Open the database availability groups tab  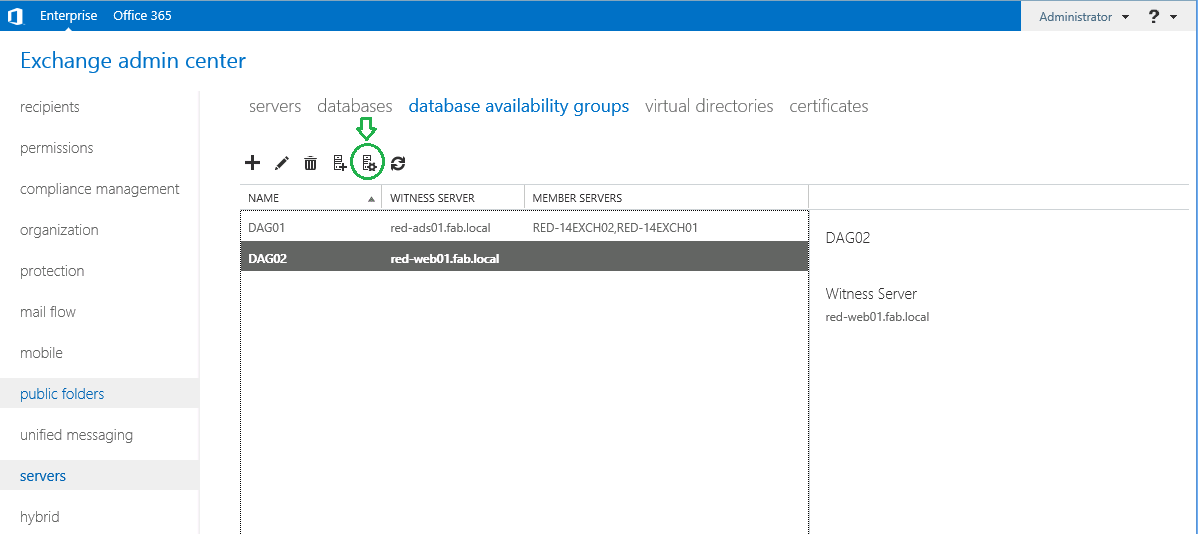click(519, 106)
